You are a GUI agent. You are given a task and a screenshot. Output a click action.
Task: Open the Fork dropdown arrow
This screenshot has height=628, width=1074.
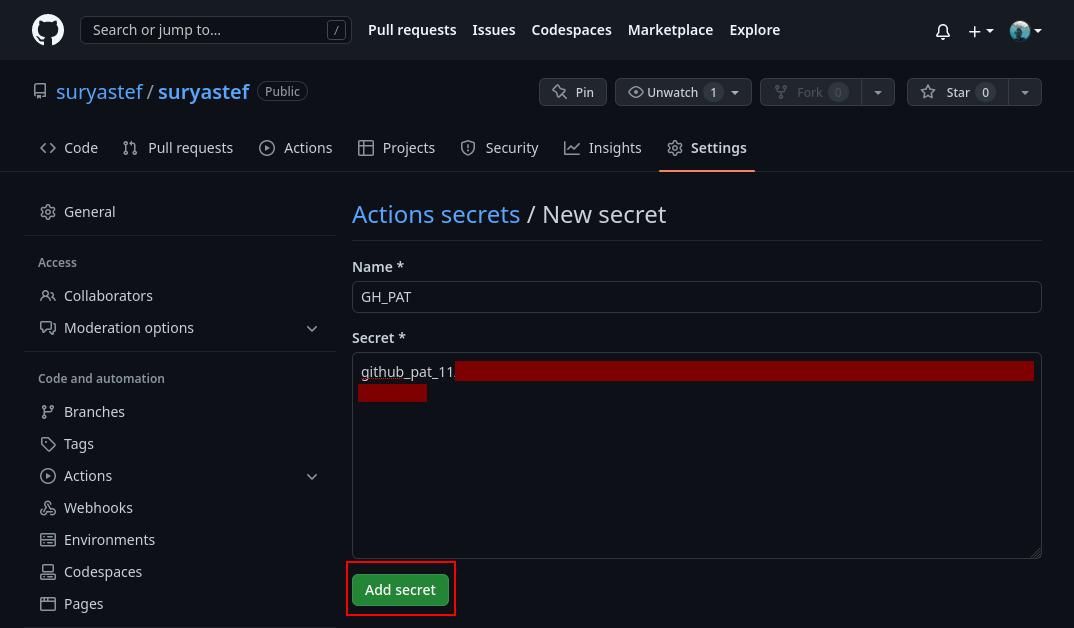[x=877, y=92]
